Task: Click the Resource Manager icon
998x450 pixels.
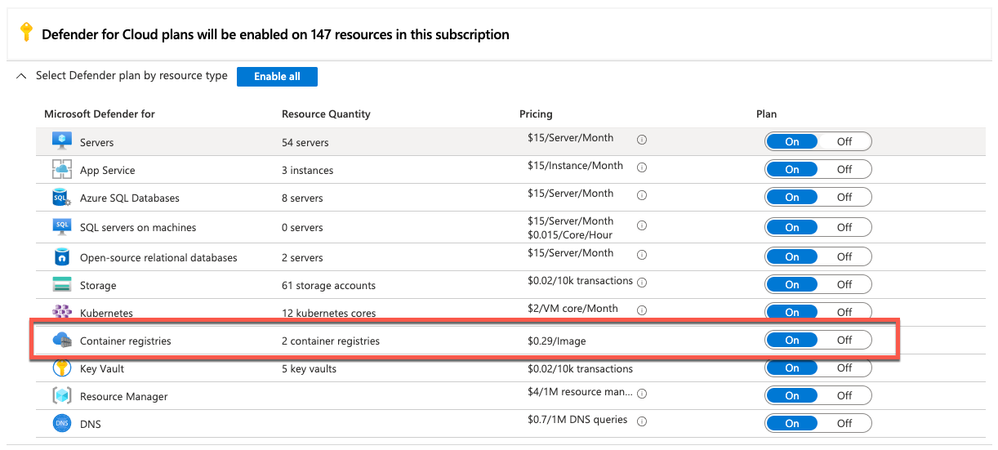Action: pyautogui.click(x=61, y=396)
